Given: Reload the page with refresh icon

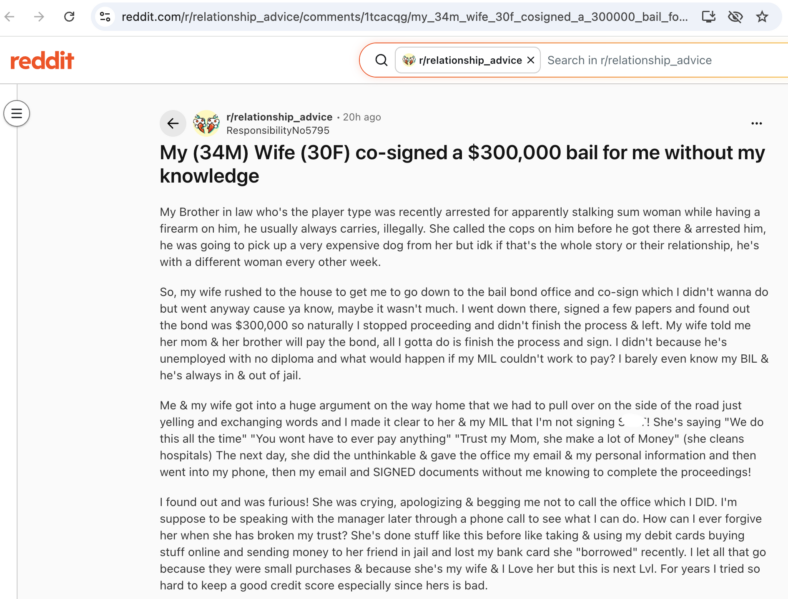Looking at the screenshot, I should point(69,17).
